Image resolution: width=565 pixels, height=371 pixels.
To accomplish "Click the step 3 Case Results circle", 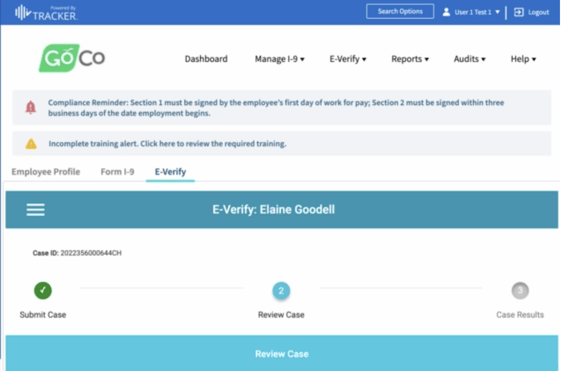I will (x=520, y=291).
